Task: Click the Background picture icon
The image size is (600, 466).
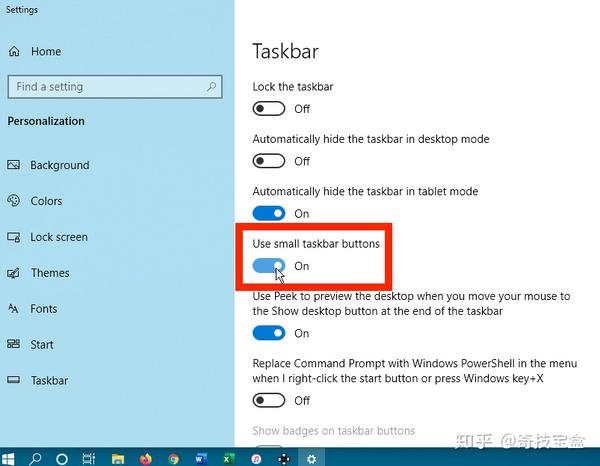Action: pos(13,165)
